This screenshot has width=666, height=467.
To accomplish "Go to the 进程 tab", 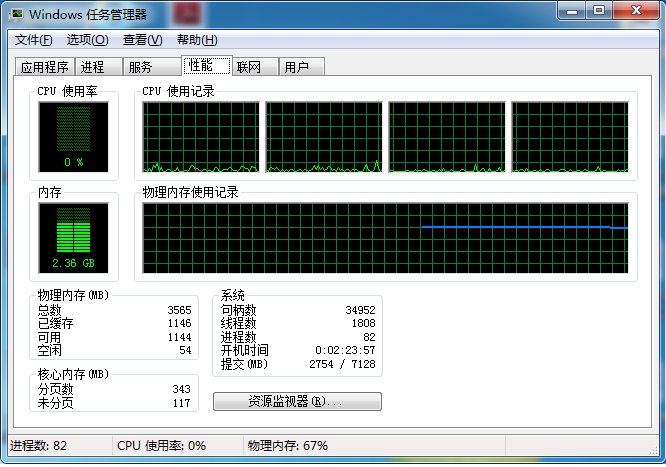I will [93, 67].
